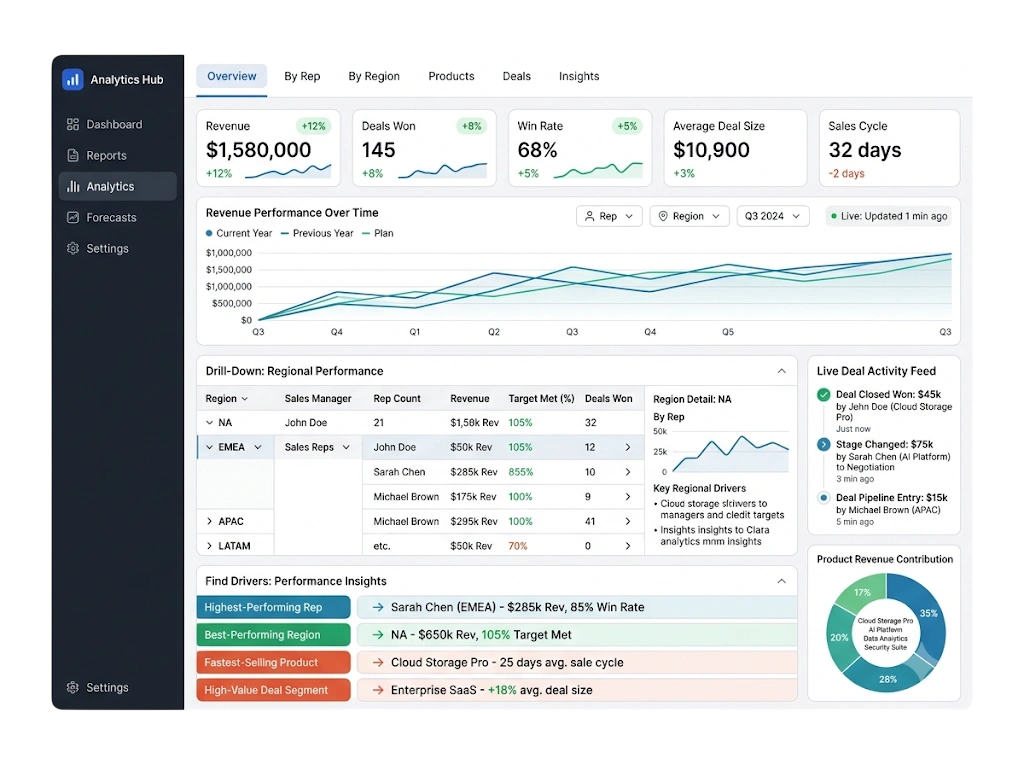Viewport: 1024px width, 765px height.
Task: Click arrow icon beside Cloud Storage Pro insight
Action: (x=378, y=662)
